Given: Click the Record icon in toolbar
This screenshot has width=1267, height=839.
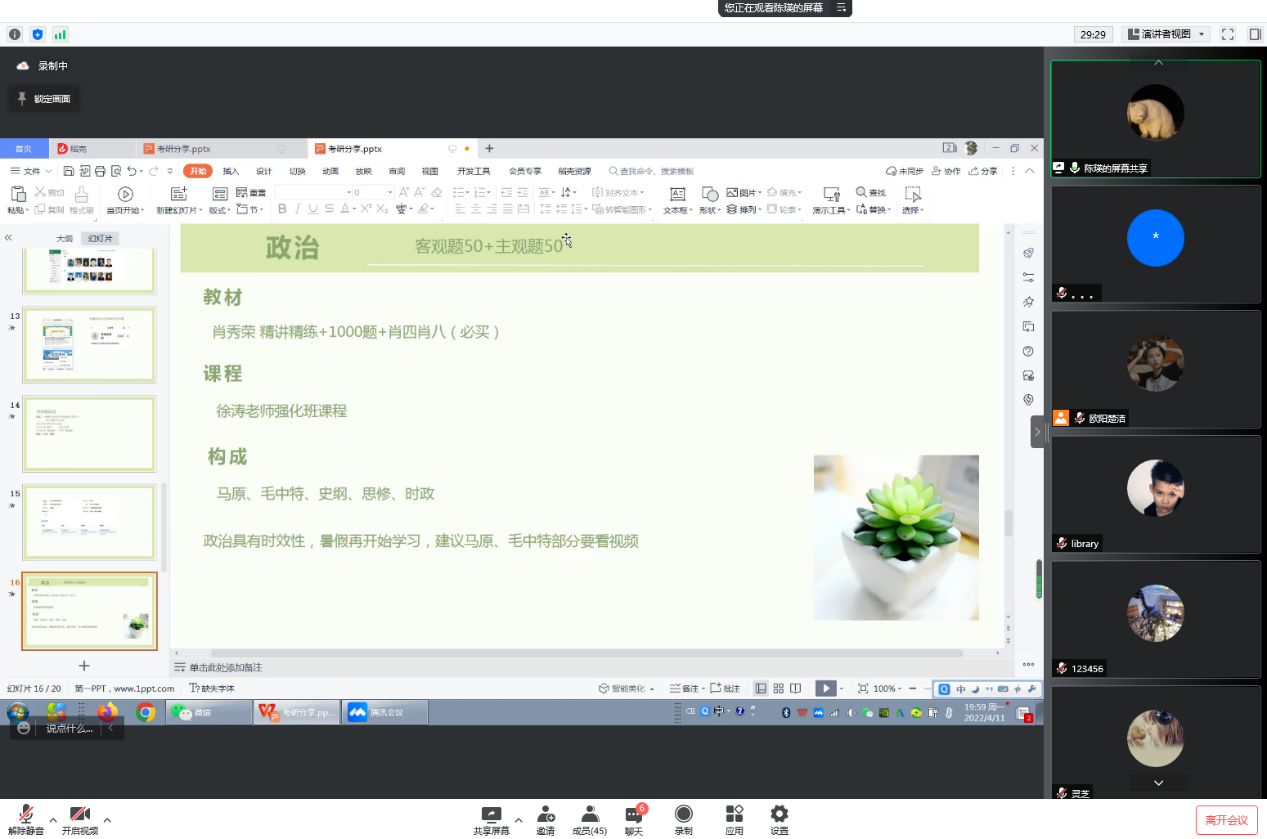Looking at the screenshot, I should point(683,815).
